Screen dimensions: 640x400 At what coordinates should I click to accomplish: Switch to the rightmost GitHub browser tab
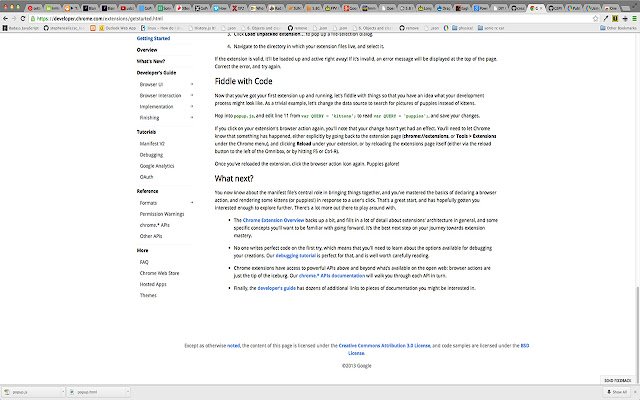(x=555, y=8)
